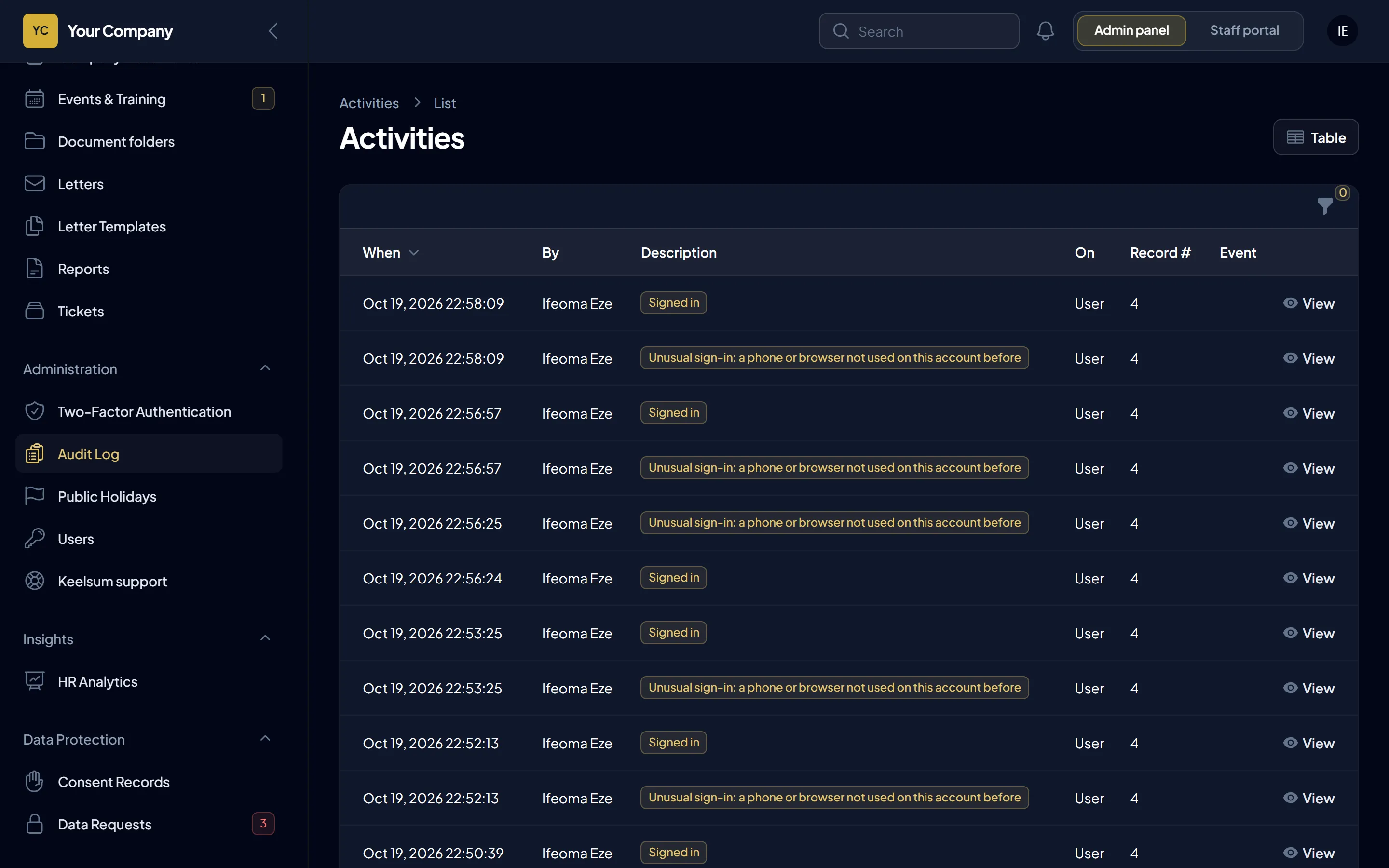Image resolution: width=1389 pixels, height=868 pixels.
Task: Collapse the Data Protection section
Action: click(x=265, y=739)
